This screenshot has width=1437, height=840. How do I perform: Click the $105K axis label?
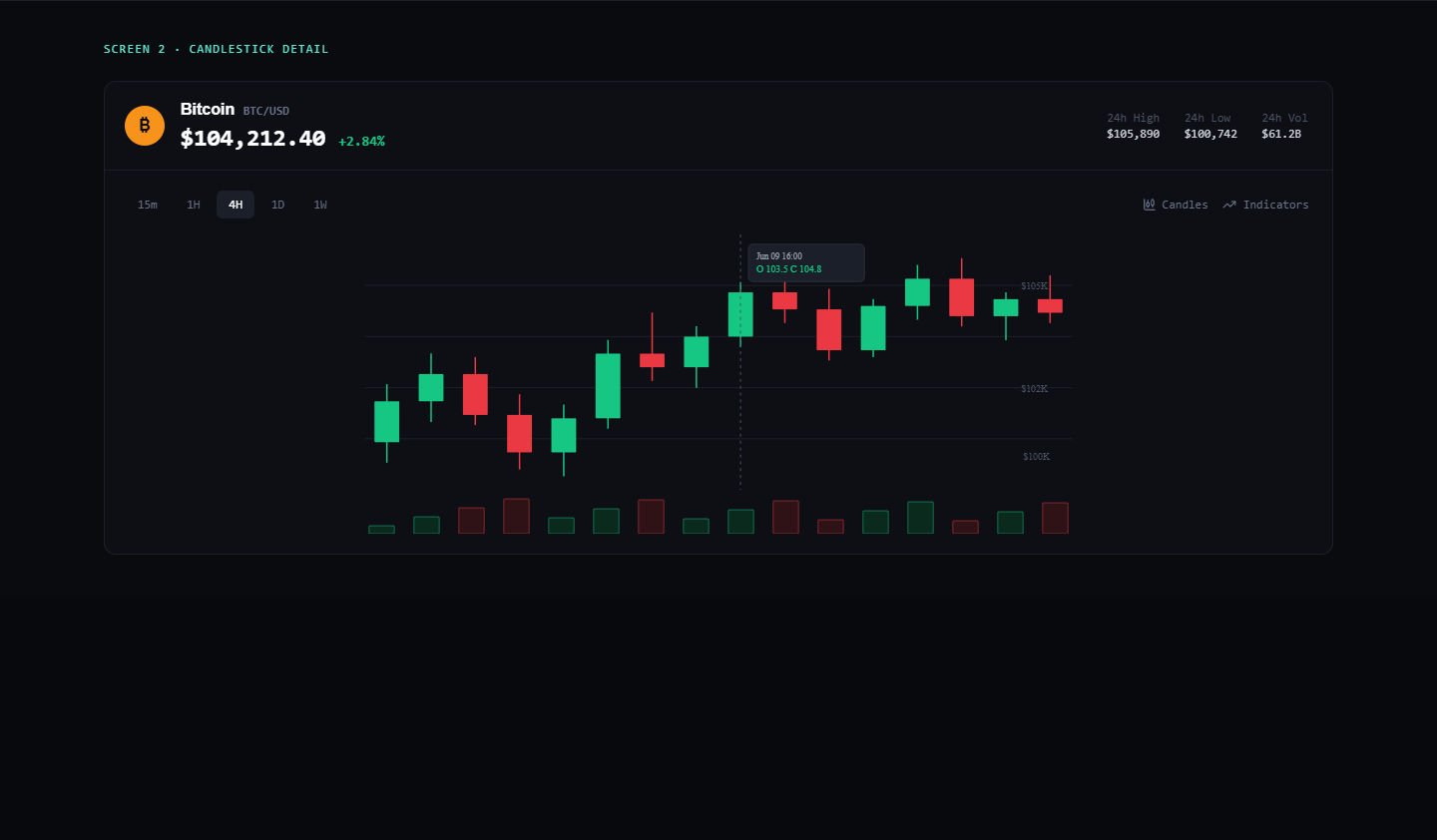(1034, 286)
